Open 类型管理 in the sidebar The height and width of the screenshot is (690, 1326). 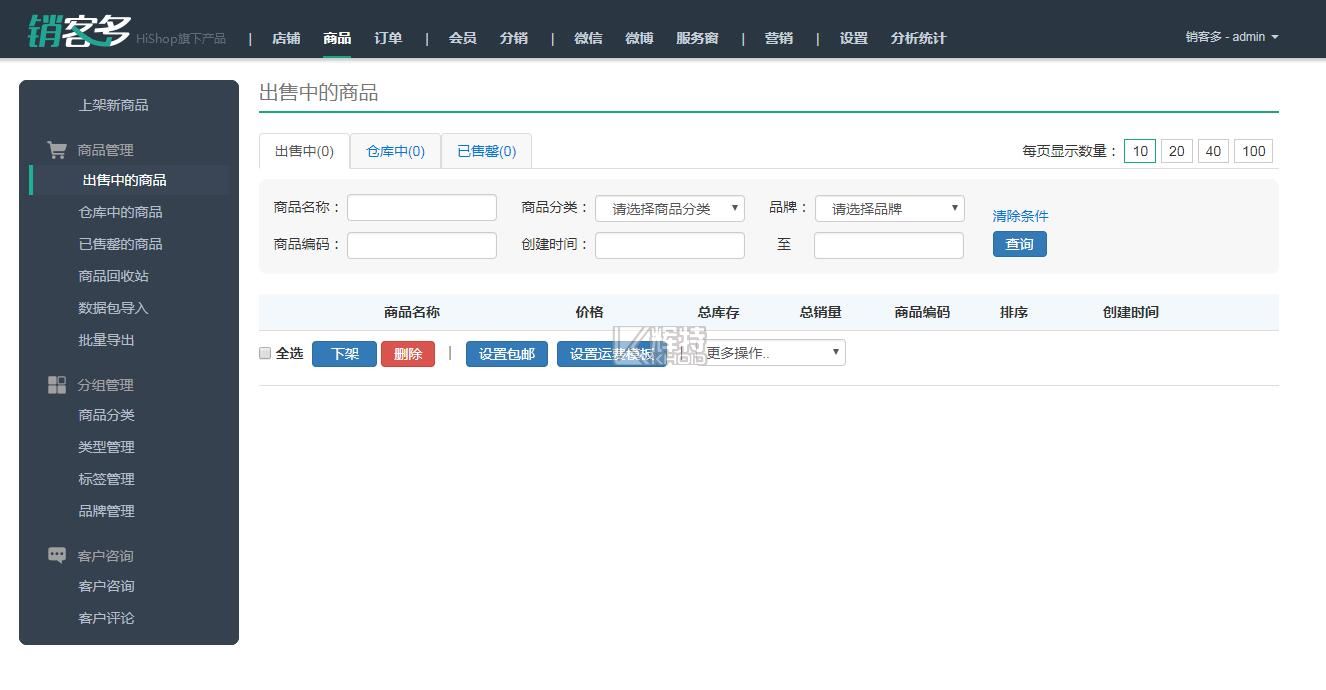pyautogui.click(x=106, y=447)
